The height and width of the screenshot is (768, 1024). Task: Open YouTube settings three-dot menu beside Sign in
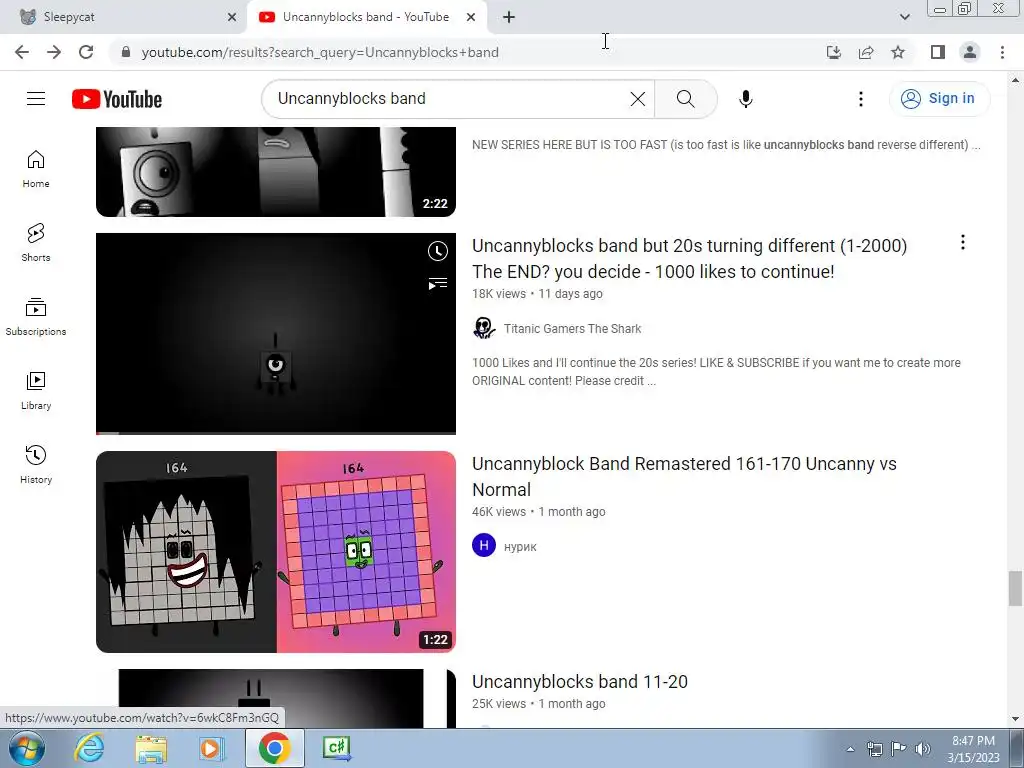861,99
